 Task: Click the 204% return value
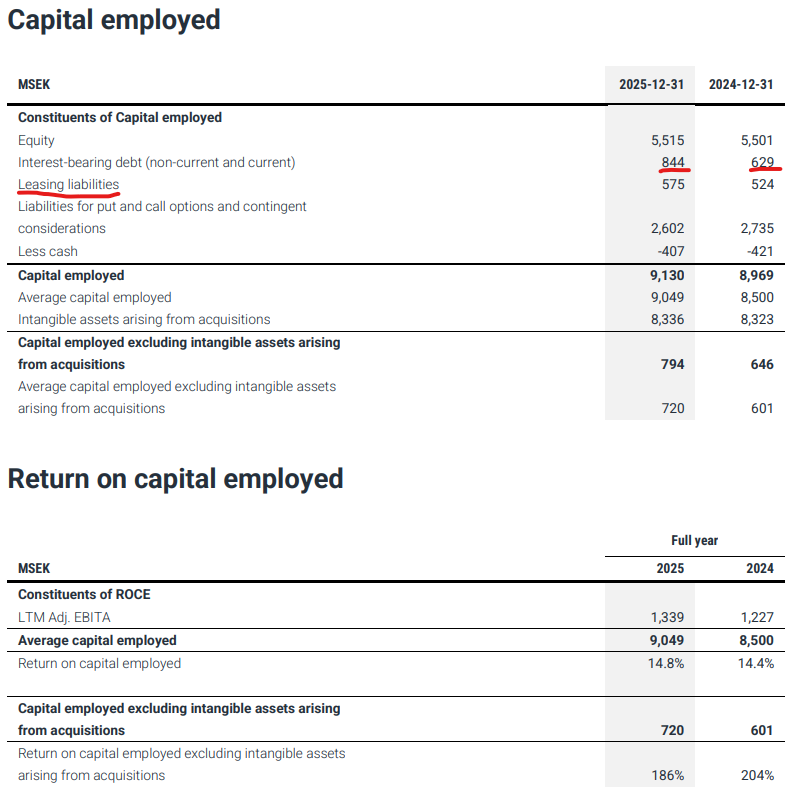tap(757, 775)
